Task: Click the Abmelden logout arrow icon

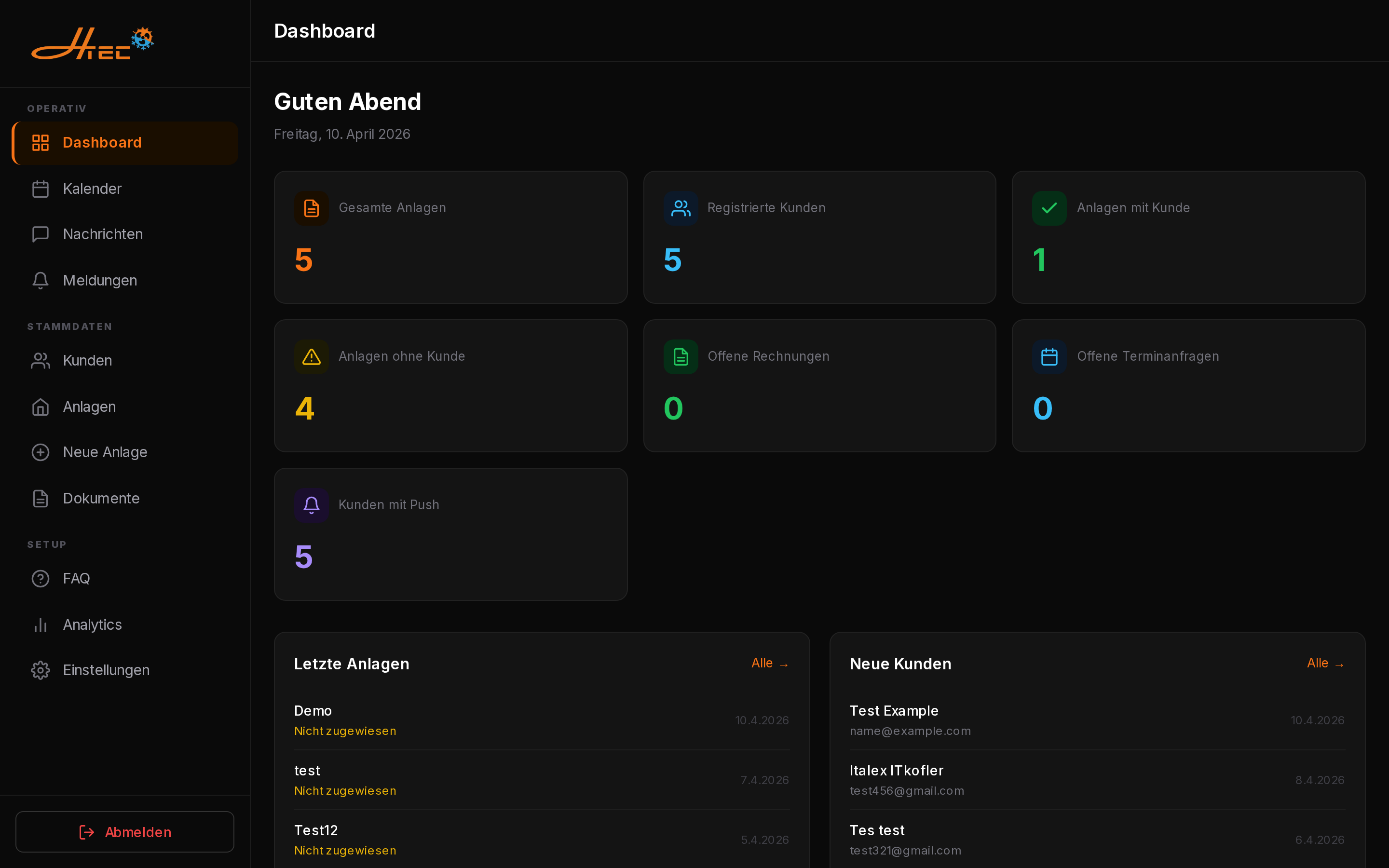Action: 87,832
